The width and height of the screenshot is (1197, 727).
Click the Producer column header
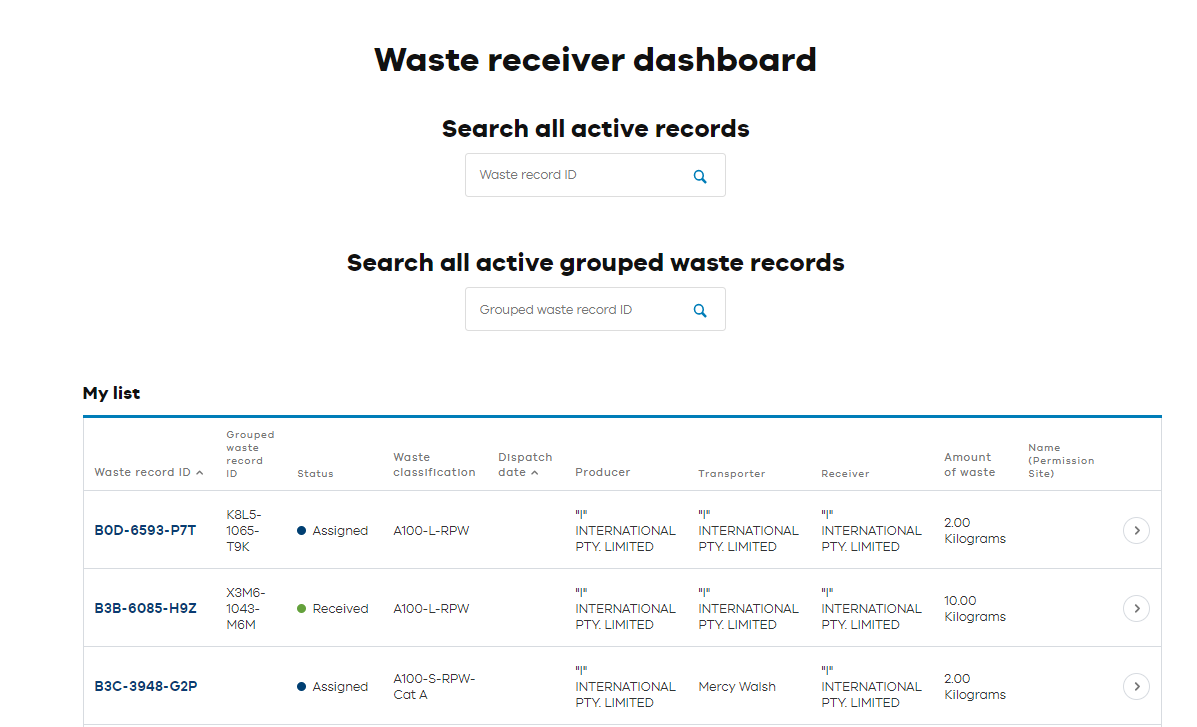point(602,472)
